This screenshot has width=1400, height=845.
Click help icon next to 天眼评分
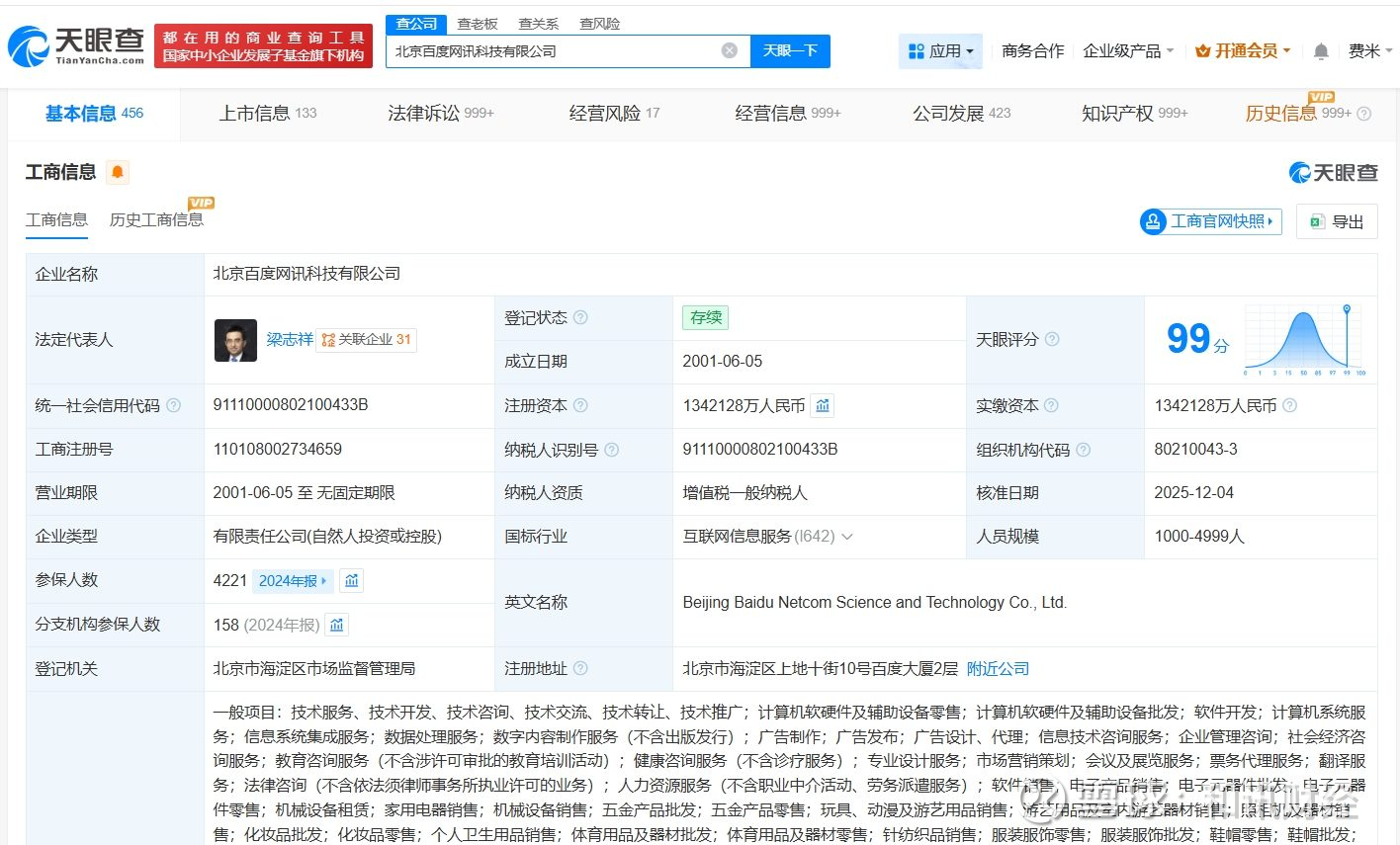[x=1052, y=339]
